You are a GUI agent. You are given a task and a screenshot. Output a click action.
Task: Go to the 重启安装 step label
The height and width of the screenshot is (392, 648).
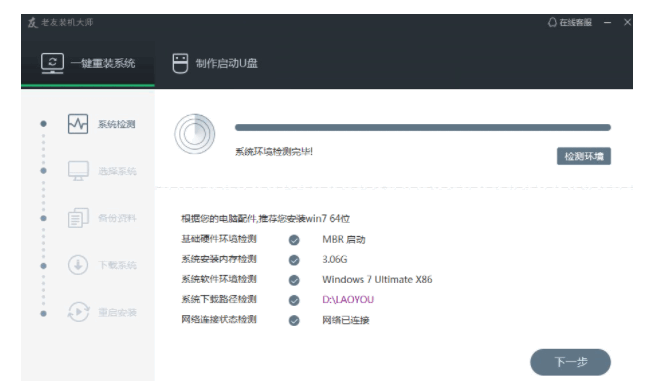117,312
